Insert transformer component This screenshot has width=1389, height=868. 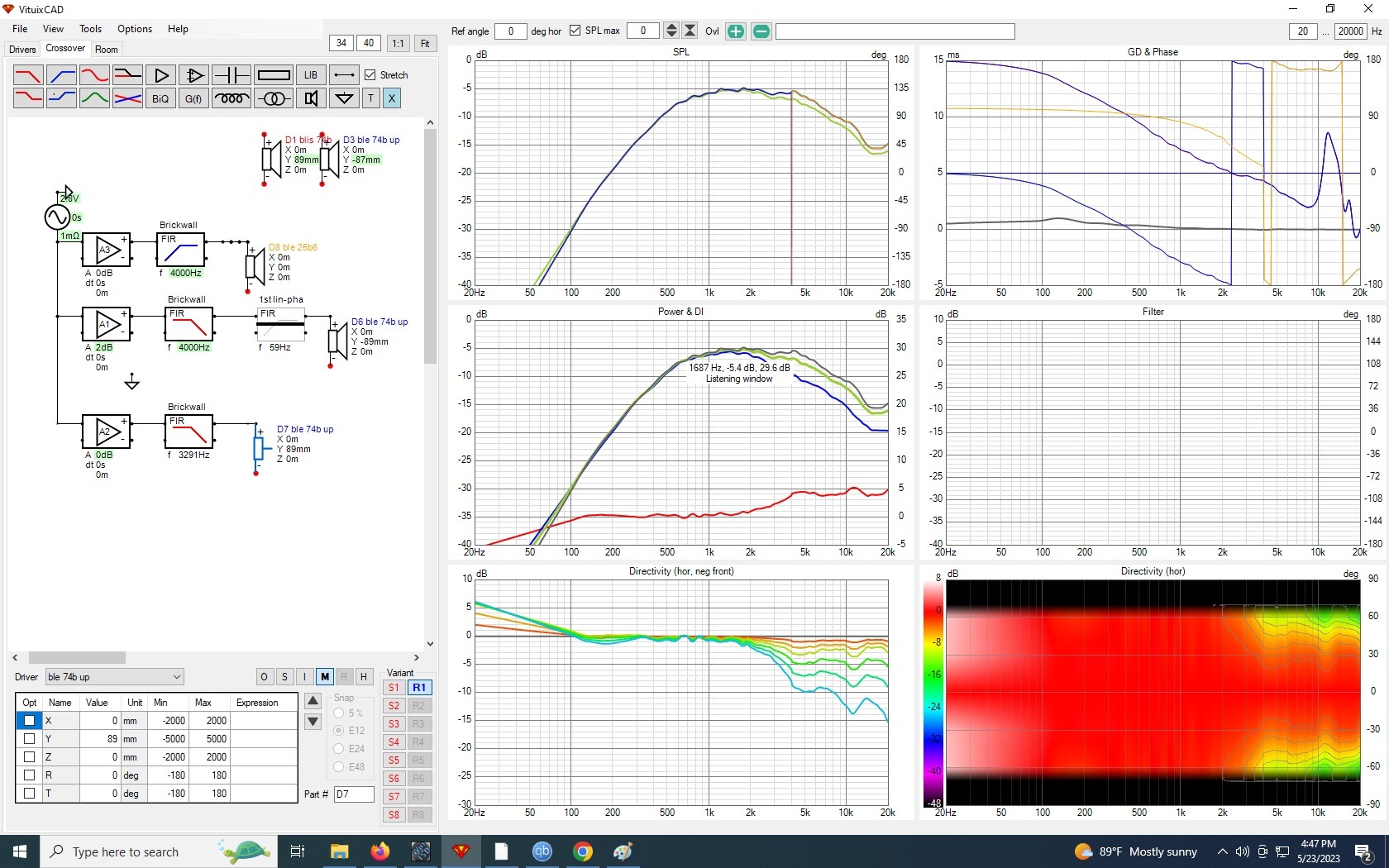point(274,98)
